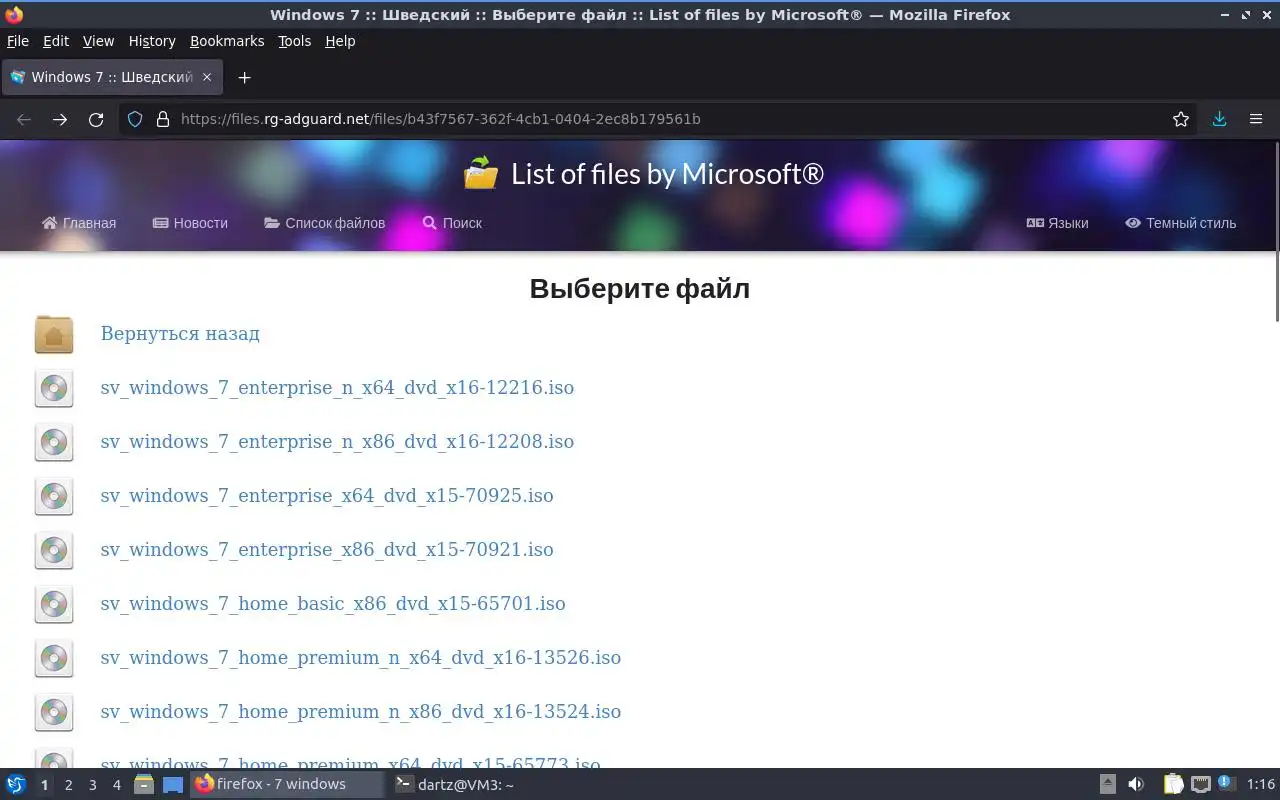This screenshot has width=1280, height=800.
Task: Click disc icon for home_basic_x86 x15-65701 iso
Action: click(x=54, y=604)
